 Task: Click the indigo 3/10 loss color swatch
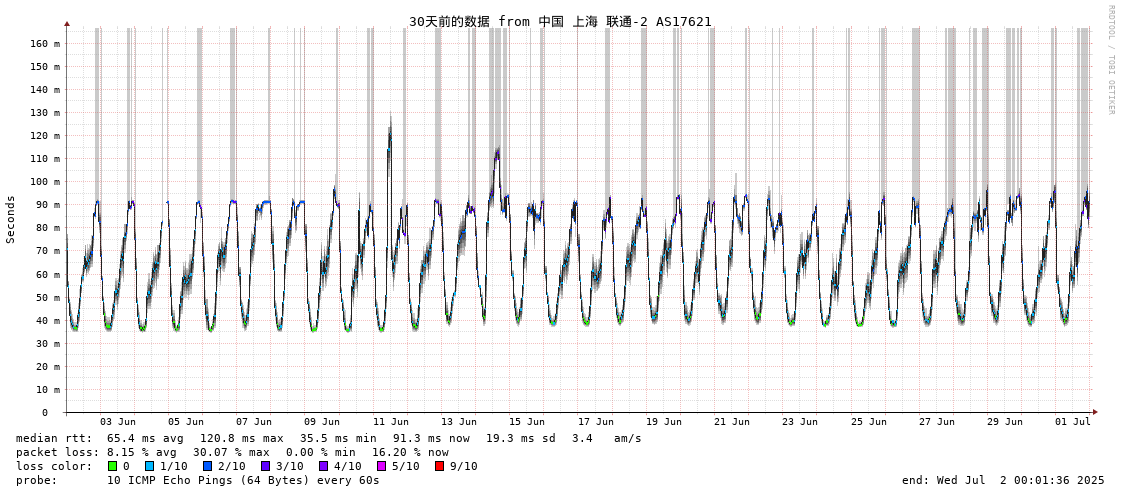click(265, 466)
